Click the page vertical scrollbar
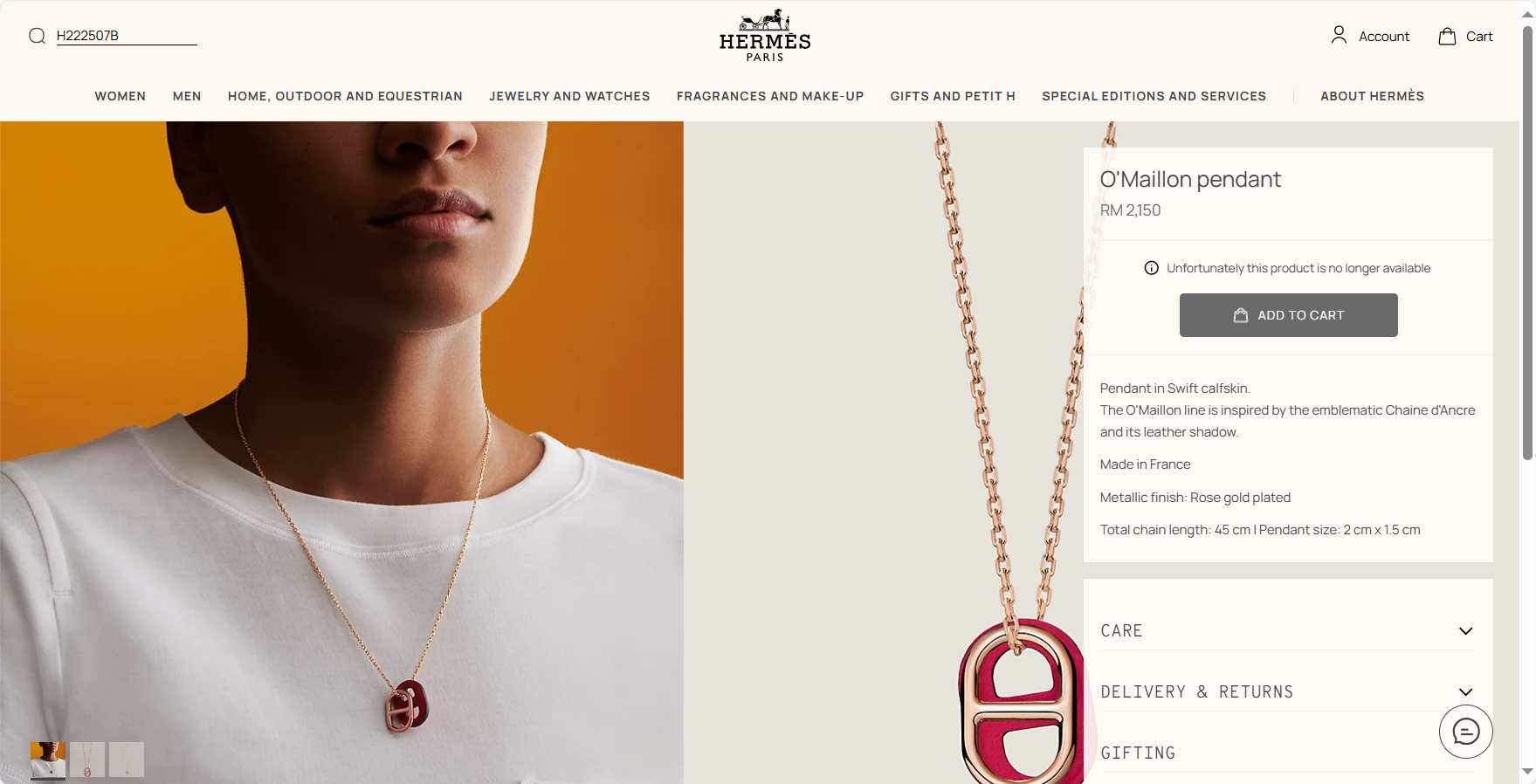 click(1527, 243)
